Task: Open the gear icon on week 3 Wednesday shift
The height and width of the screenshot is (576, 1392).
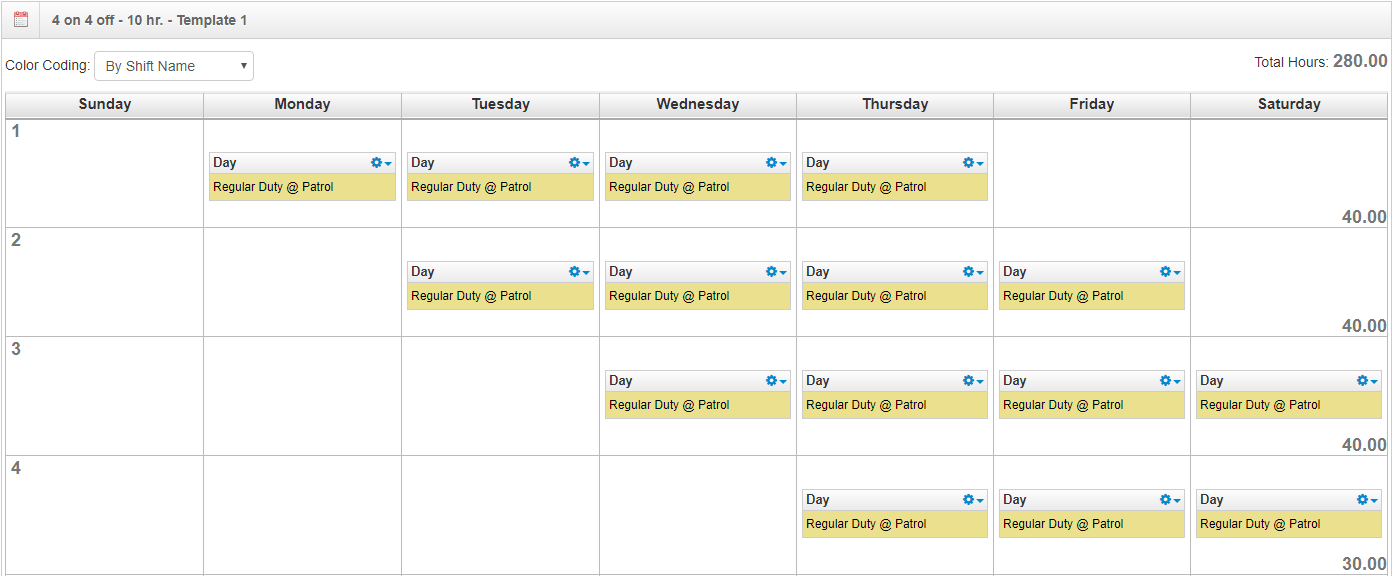Action: (771, 380)
